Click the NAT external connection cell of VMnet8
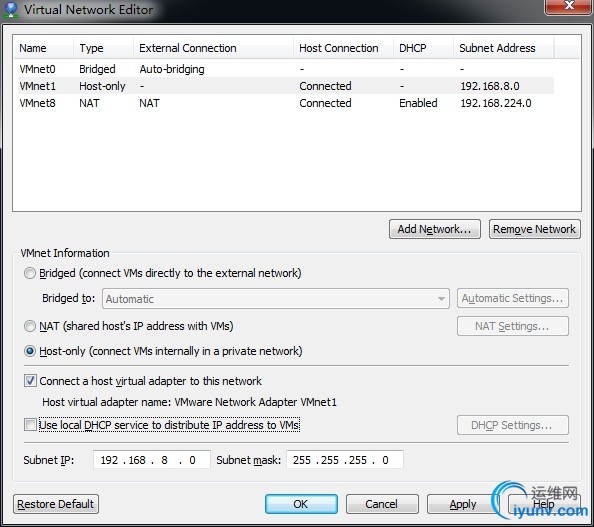594x527 pixels. [x=149, y=103]
